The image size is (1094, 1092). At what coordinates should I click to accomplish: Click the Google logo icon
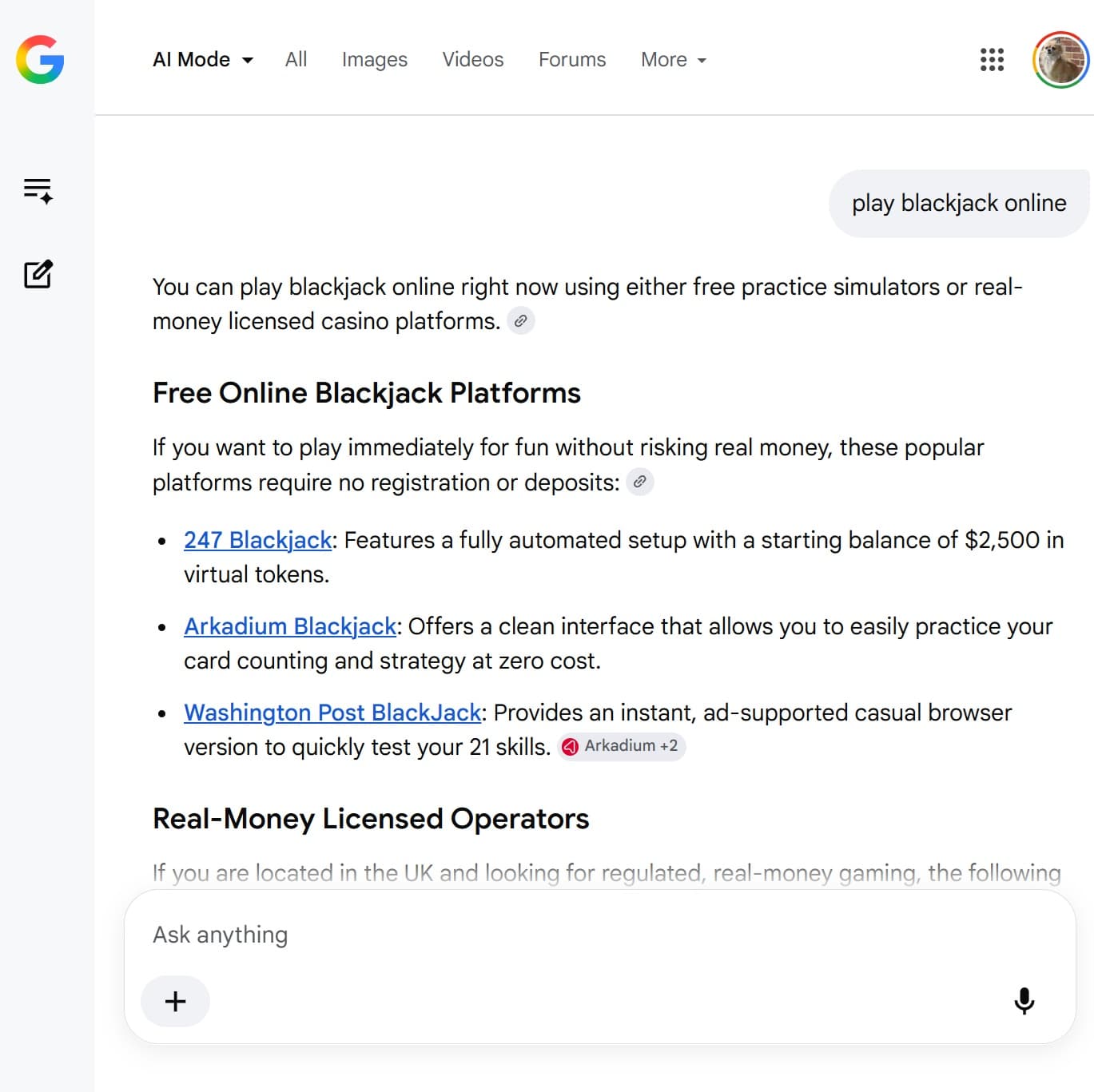[40, 60]
